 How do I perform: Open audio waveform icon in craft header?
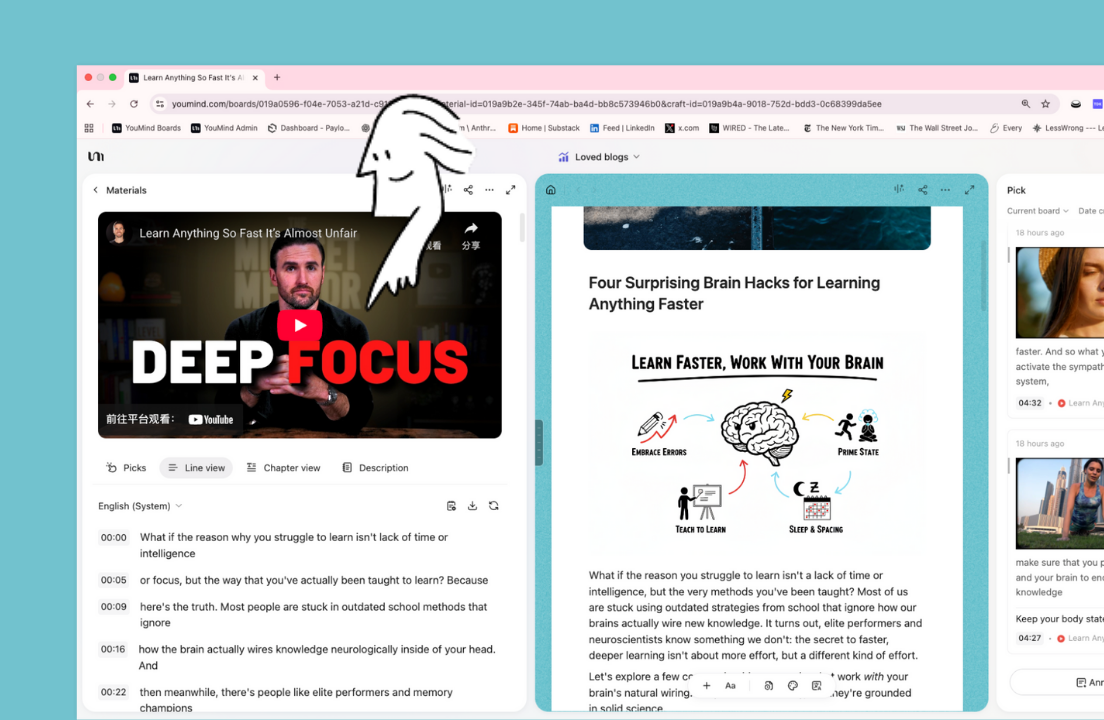(x=899, y=189)
